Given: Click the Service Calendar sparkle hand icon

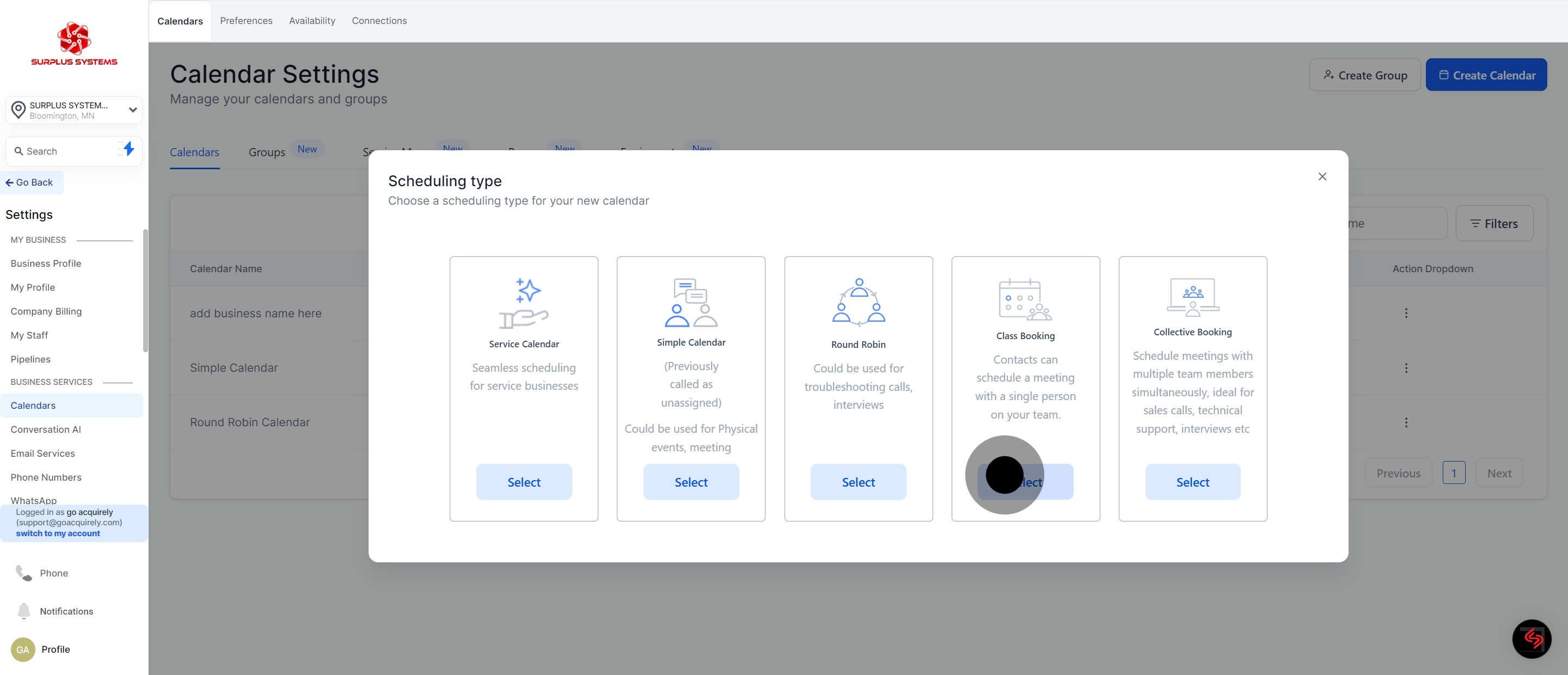Looking at the screenshot, I should coord(523,303).
